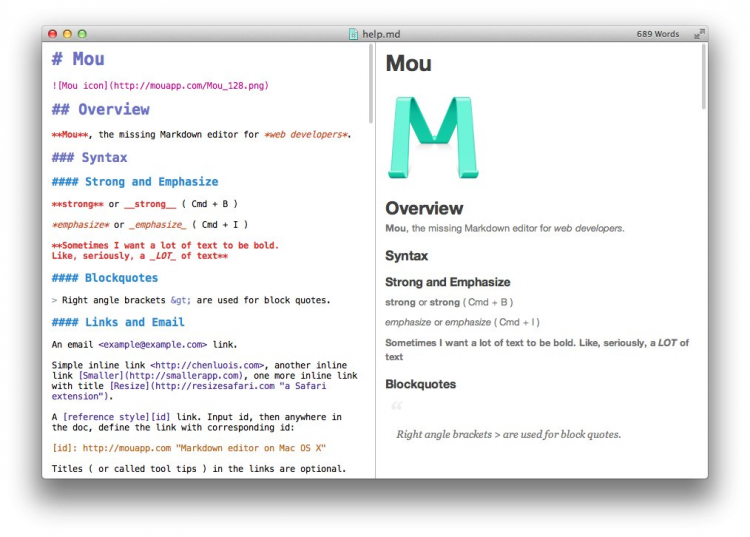Click 'Sometimes I want a lot' line in editor
750x537 pixels.
tap(165, 245)
